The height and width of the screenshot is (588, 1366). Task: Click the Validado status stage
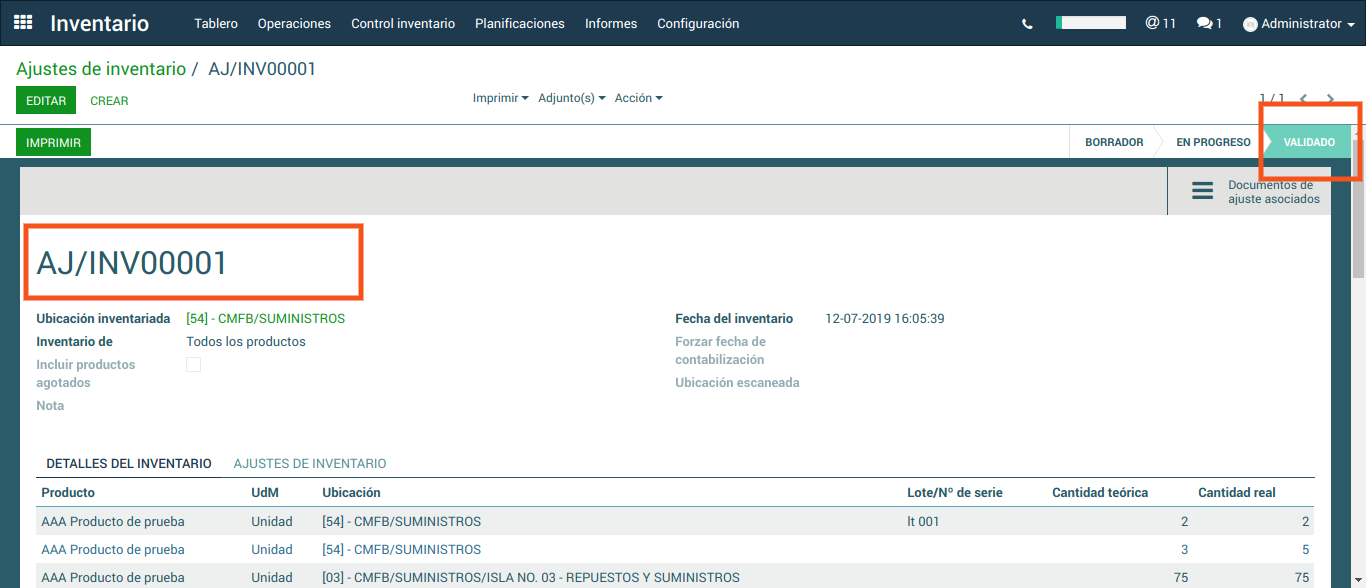point(1309,142)
